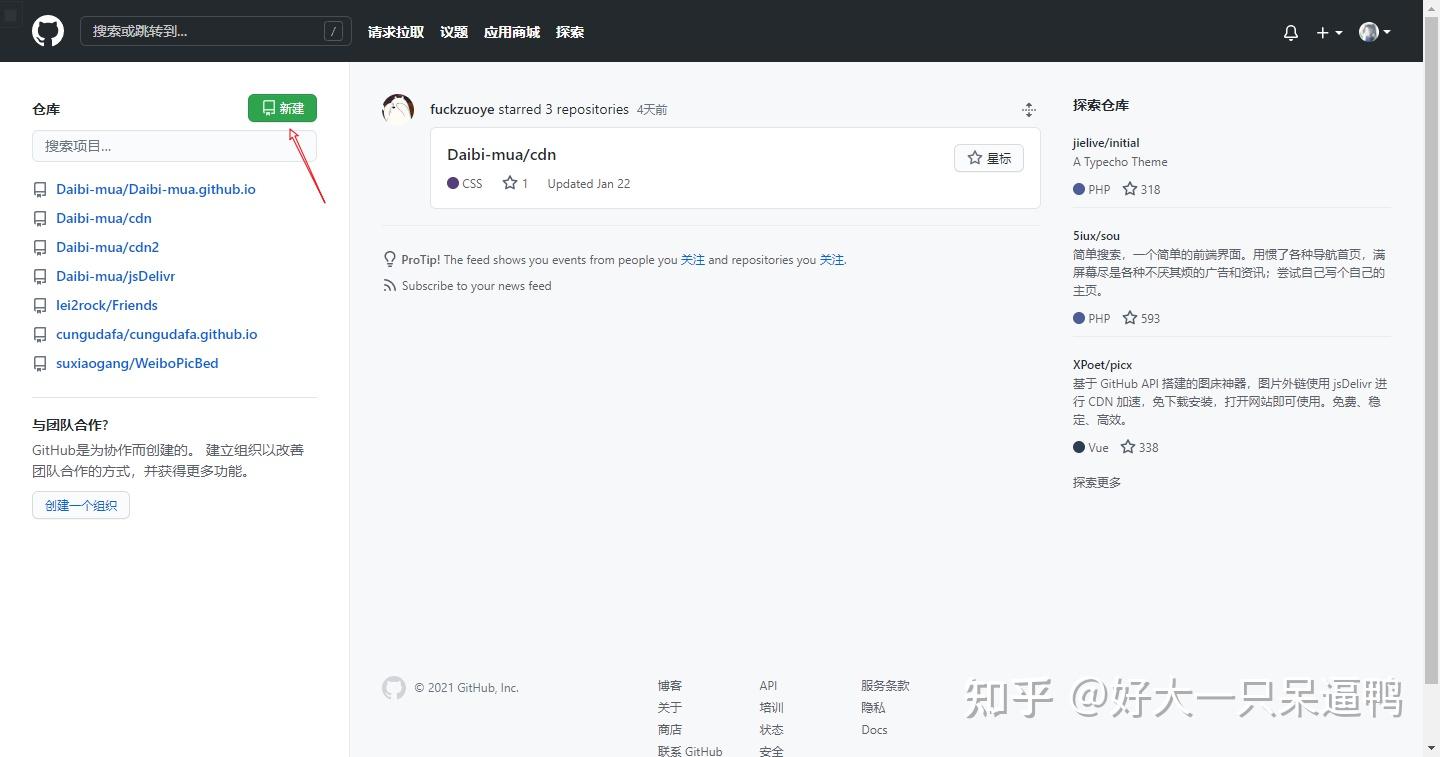Click the 创建一个组织 button
Image resolution: width=1440 pixels, height=757 pixels.
click(81, 505)
